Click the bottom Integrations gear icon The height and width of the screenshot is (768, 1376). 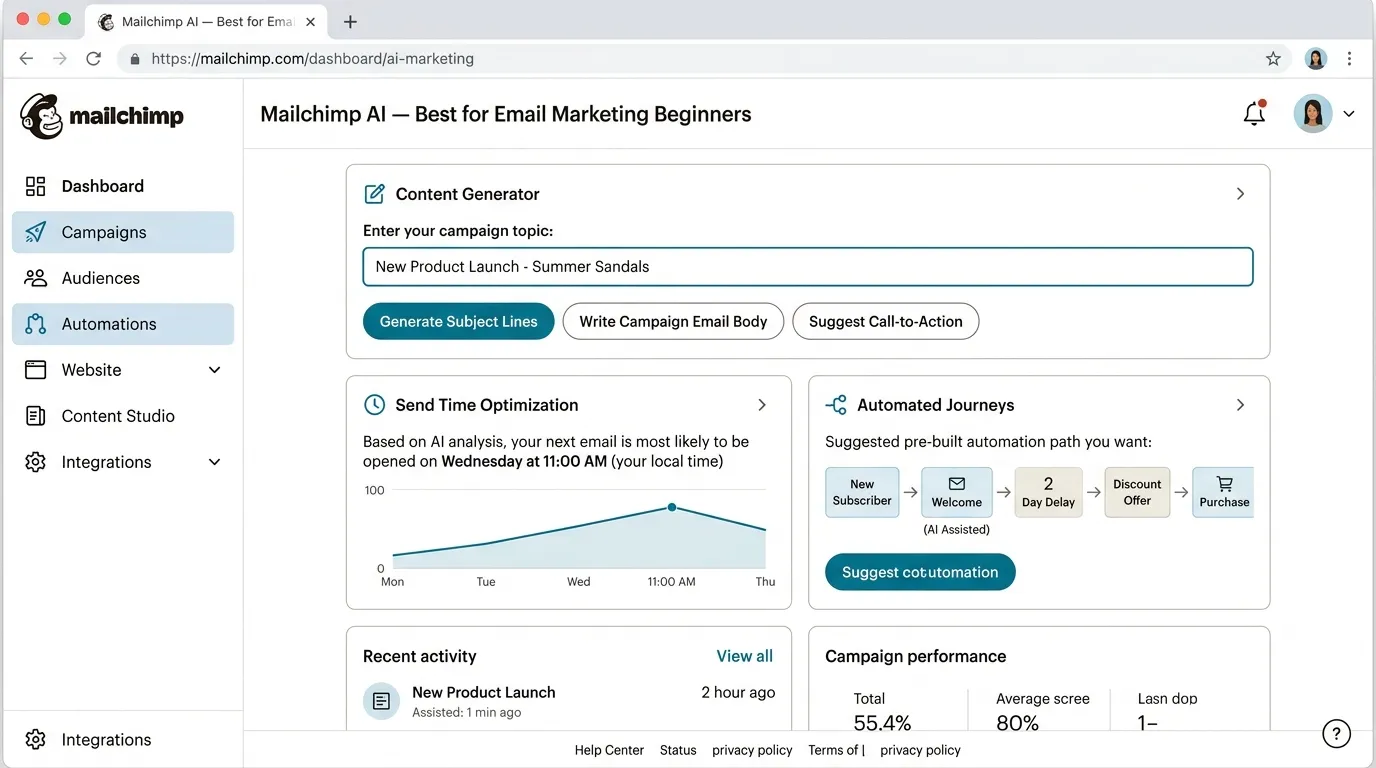click(36, 740)
